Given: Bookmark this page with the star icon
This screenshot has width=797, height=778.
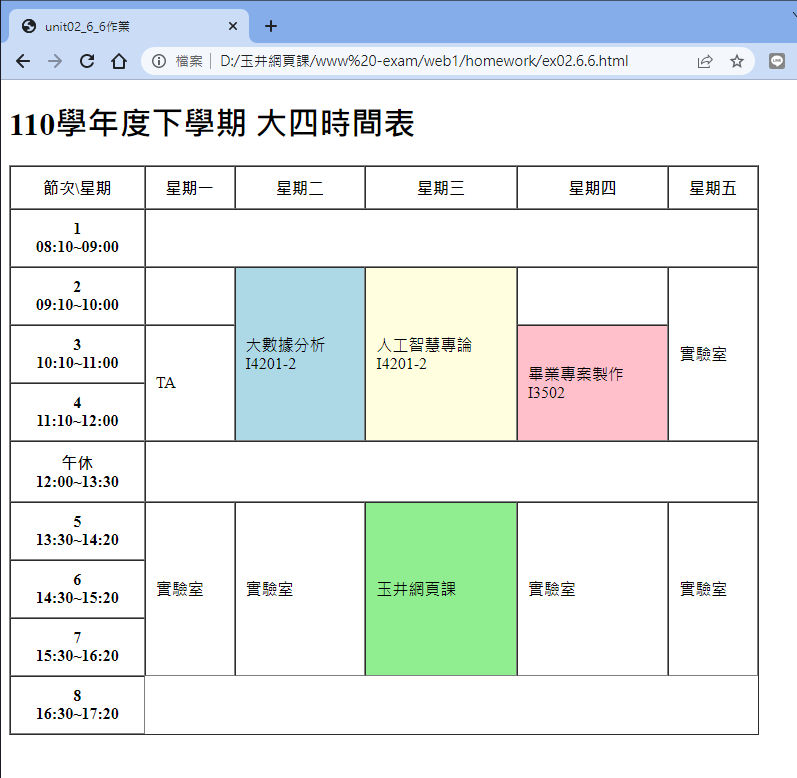Looking at the screenshot, I should pos(737,61).
